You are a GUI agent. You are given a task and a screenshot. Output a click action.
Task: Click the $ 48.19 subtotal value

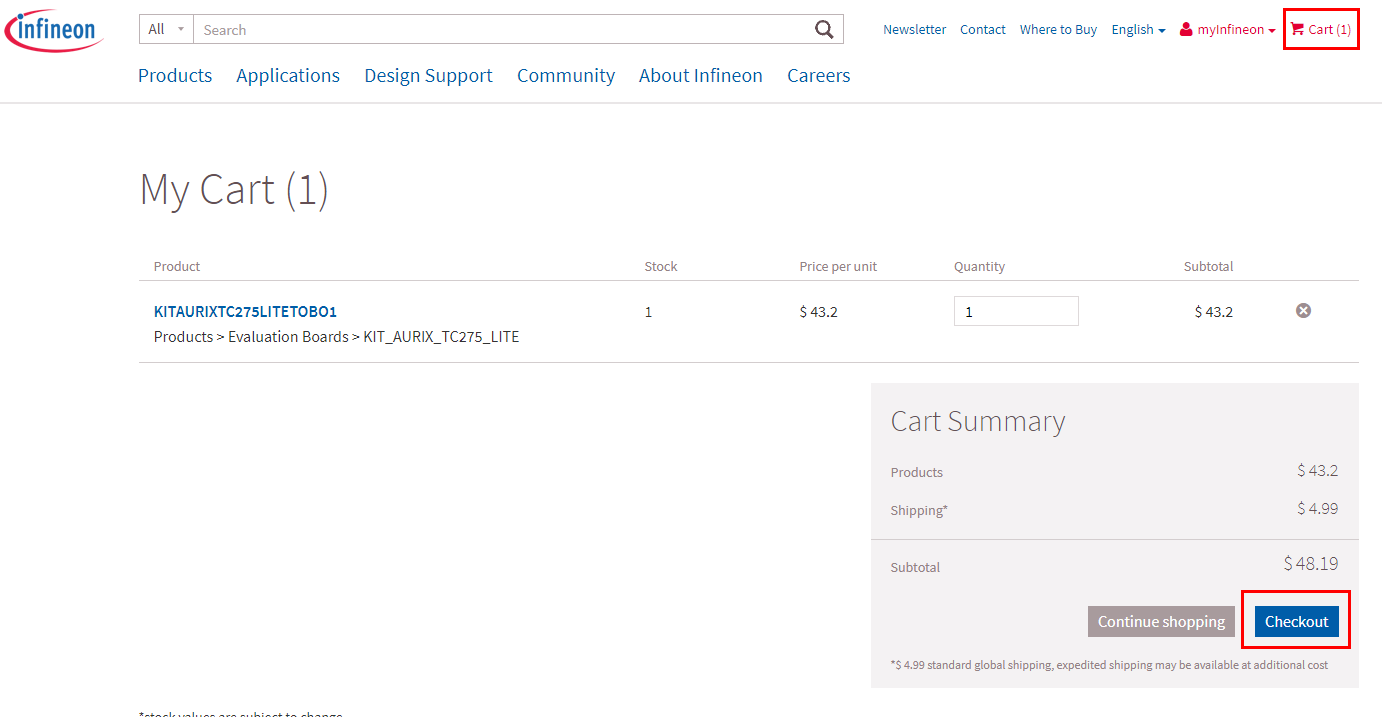(1311, 564)
